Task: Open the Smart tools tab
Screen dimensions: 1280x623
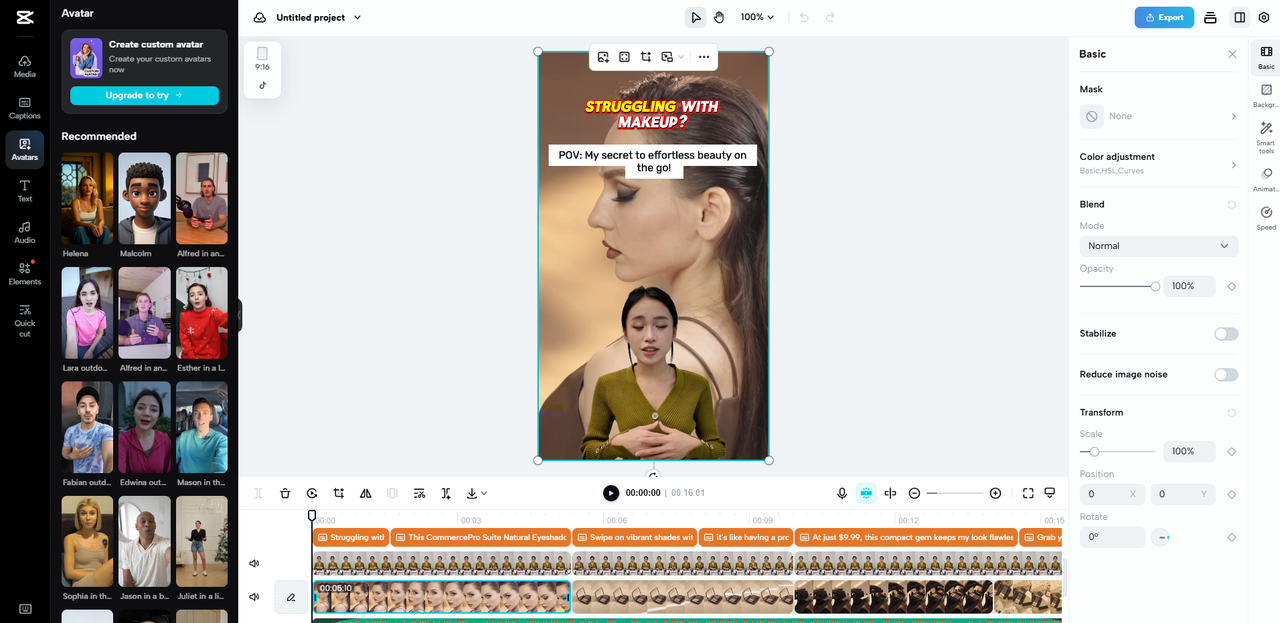Action: pyautogui.click(x=1266, y=136)
